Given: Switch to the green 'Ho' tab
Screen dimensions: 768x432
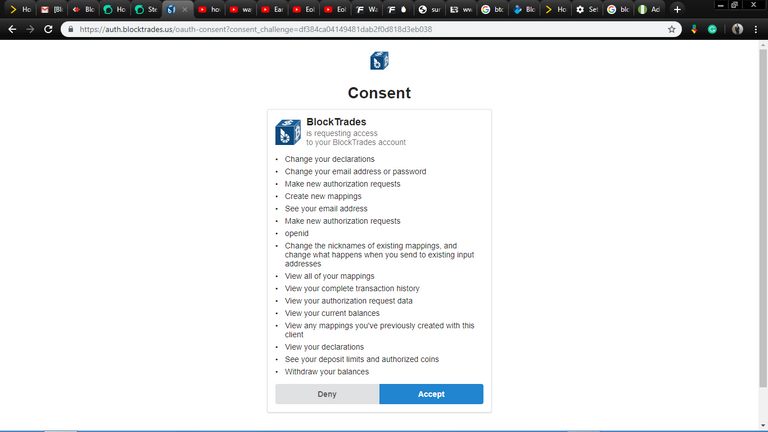Looking at the screenshot, I should point(114,9).
